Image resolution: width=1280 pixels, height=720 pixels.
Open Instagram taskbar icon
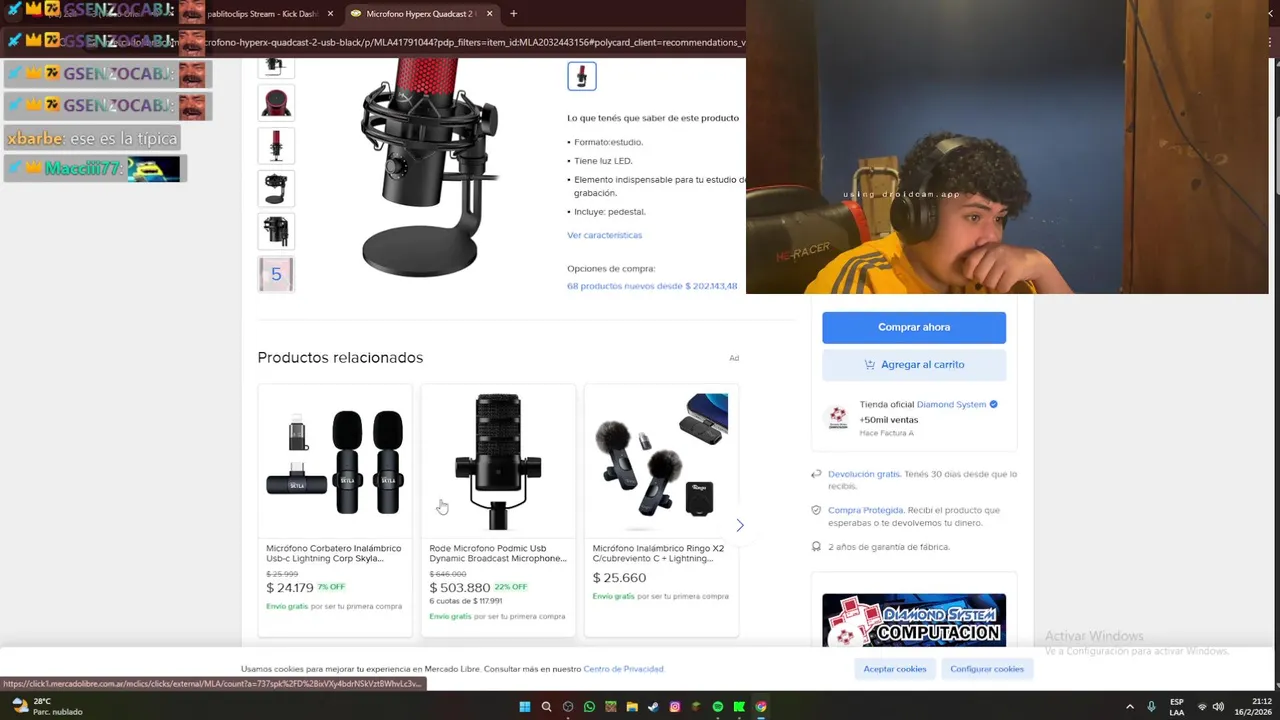click(675, 707)
